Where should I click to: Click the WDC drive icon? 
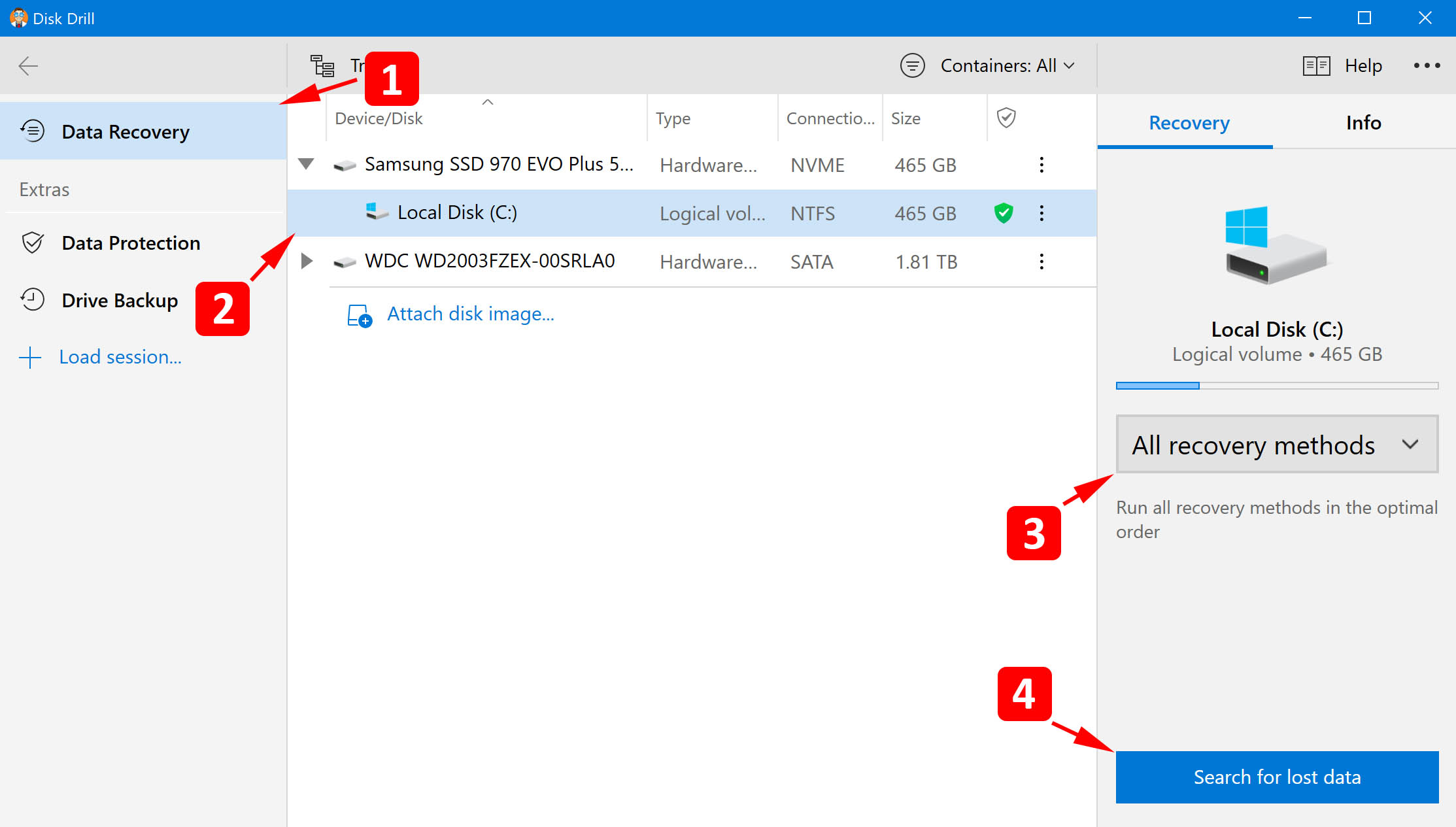tap(345, 263)
